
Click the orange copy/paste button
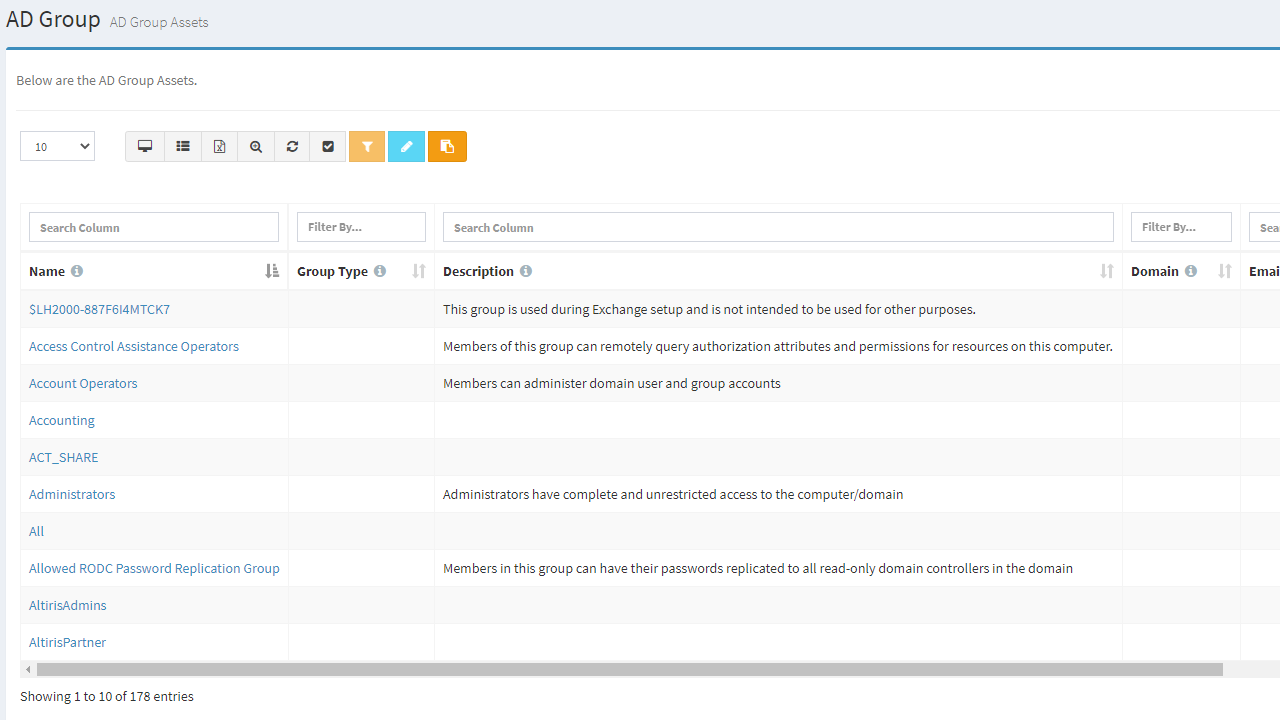447,146
